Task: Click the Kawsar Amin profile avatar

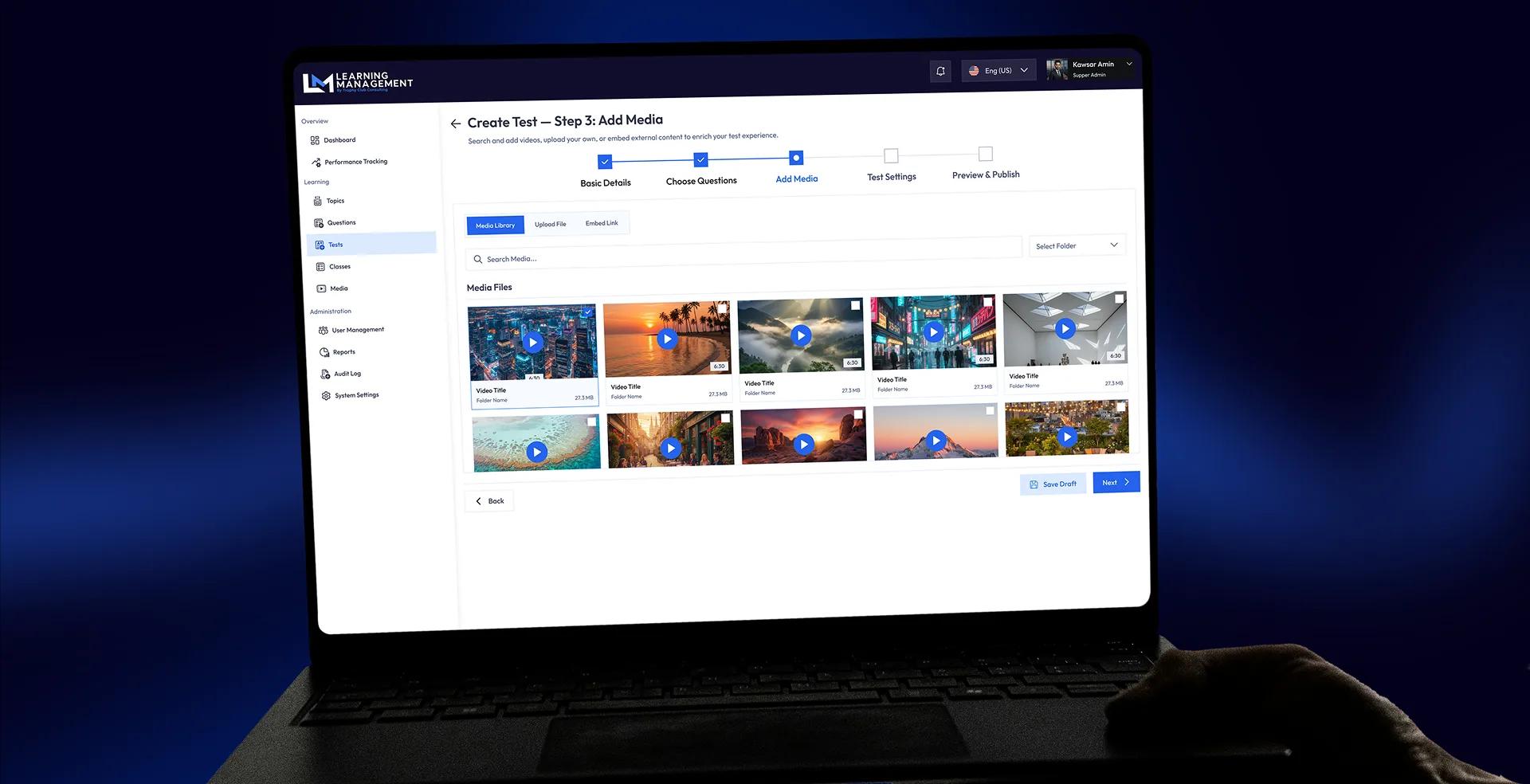Action: pyautogui.click(x=1057, y=69)
